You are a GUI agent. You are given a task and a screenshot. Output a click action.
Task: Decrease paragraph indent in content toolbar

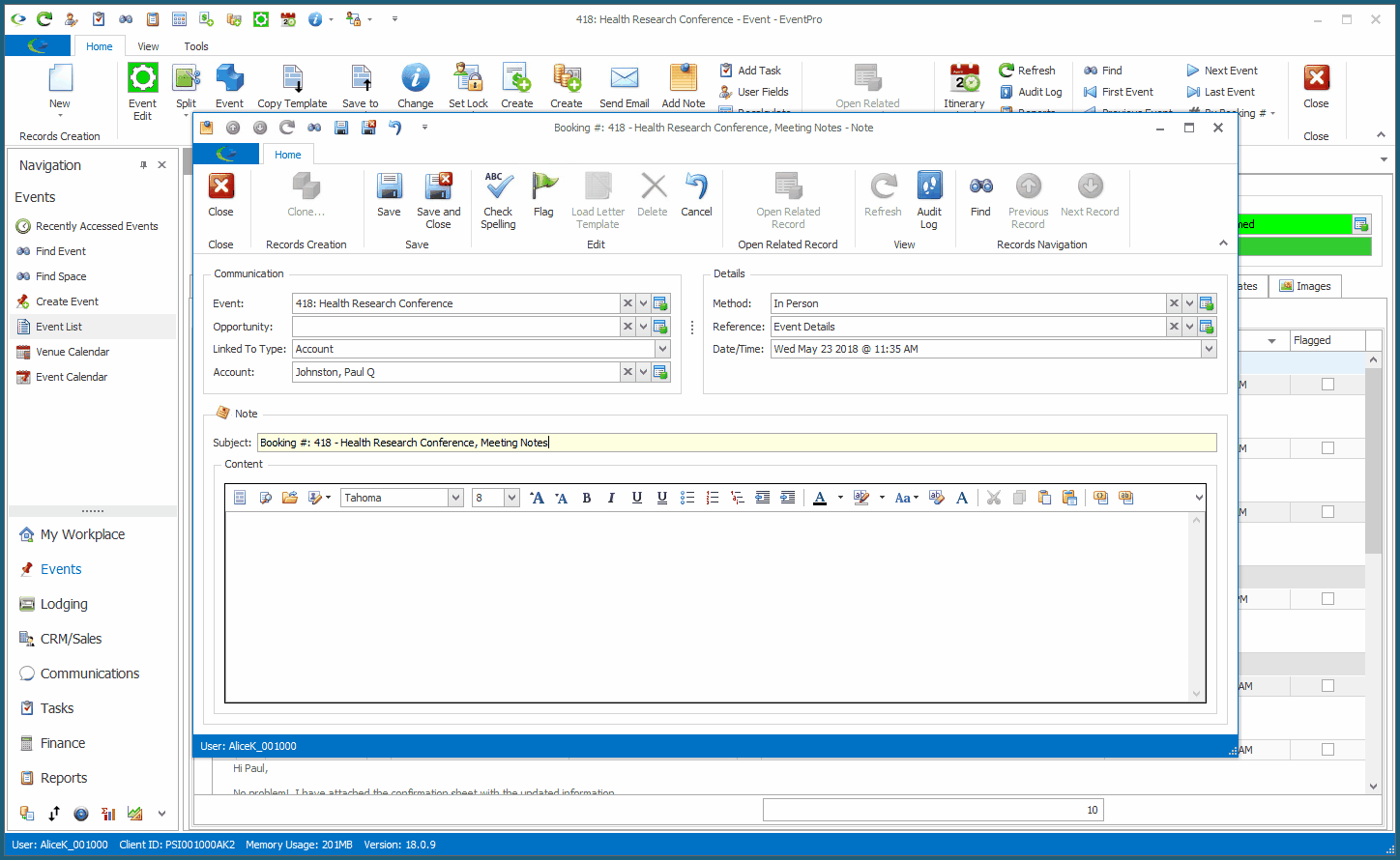[x=763, y=498]
